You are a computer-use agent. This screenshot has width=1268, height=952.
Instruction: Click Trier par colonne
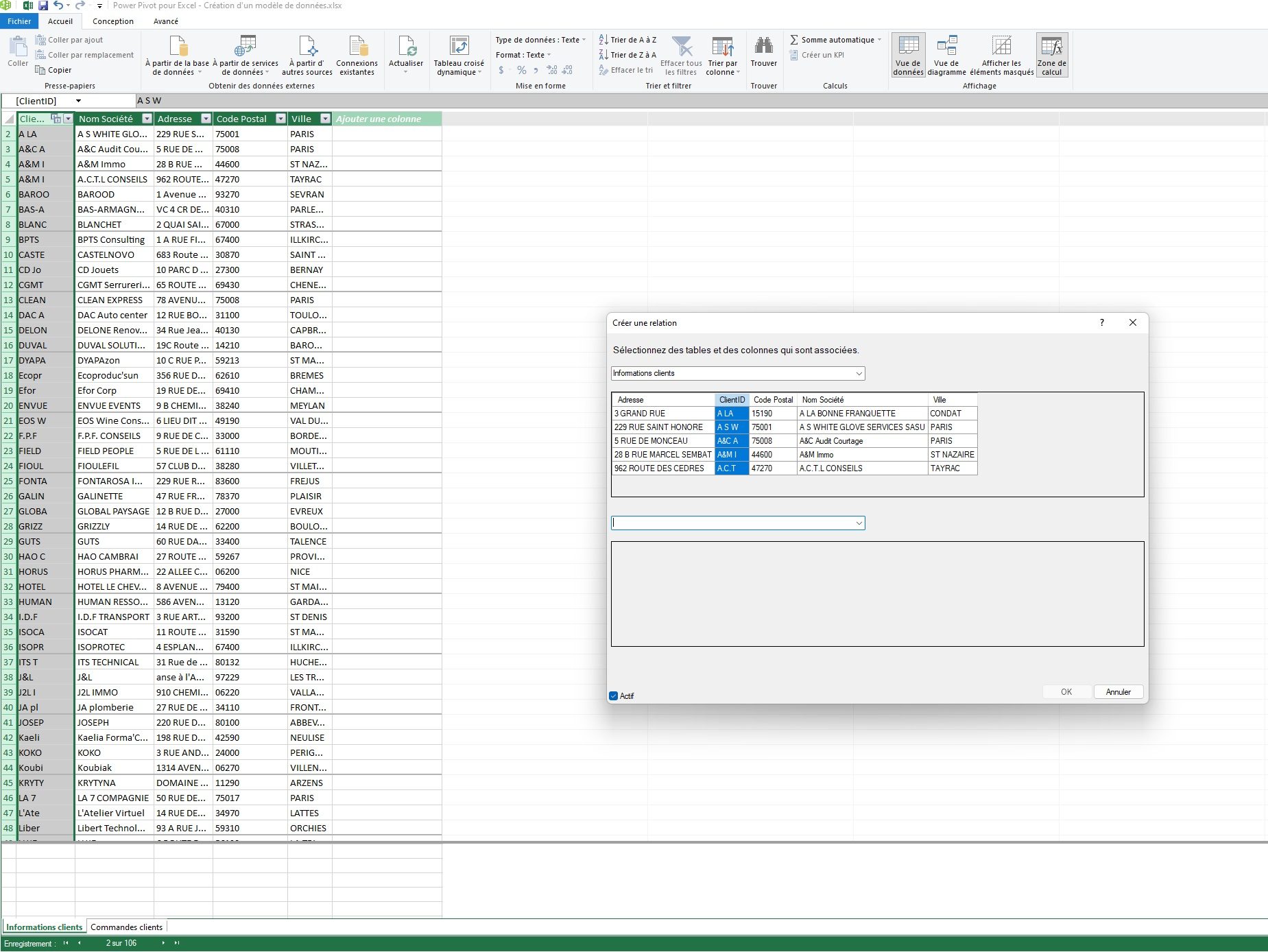coord(723,56)
